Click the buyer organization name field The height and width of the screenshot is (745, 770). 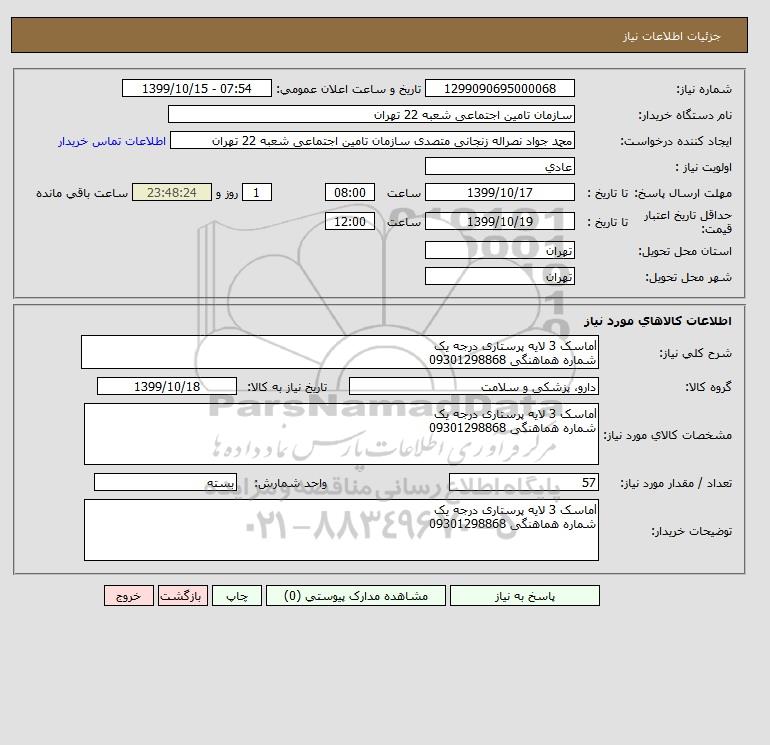371,114
